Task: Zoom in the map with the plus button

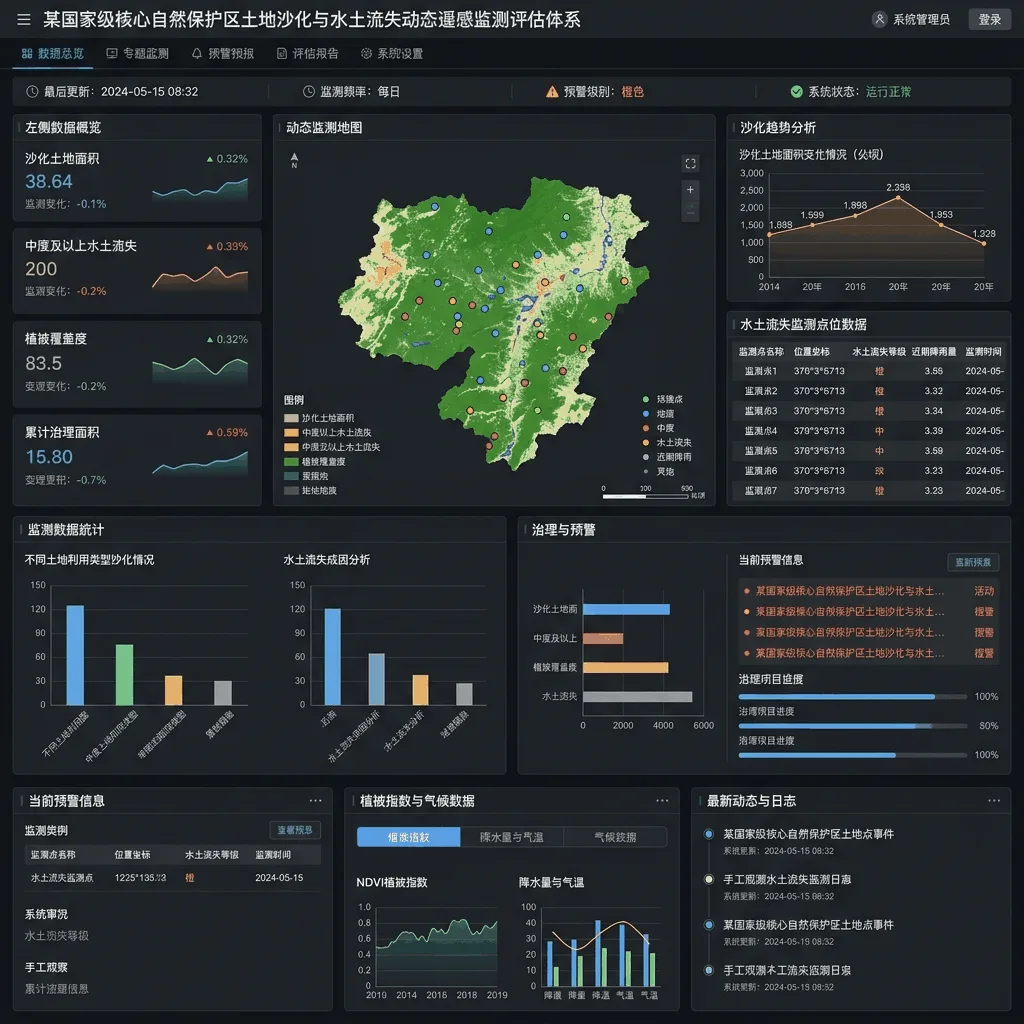Action: (x=690, y=189)
